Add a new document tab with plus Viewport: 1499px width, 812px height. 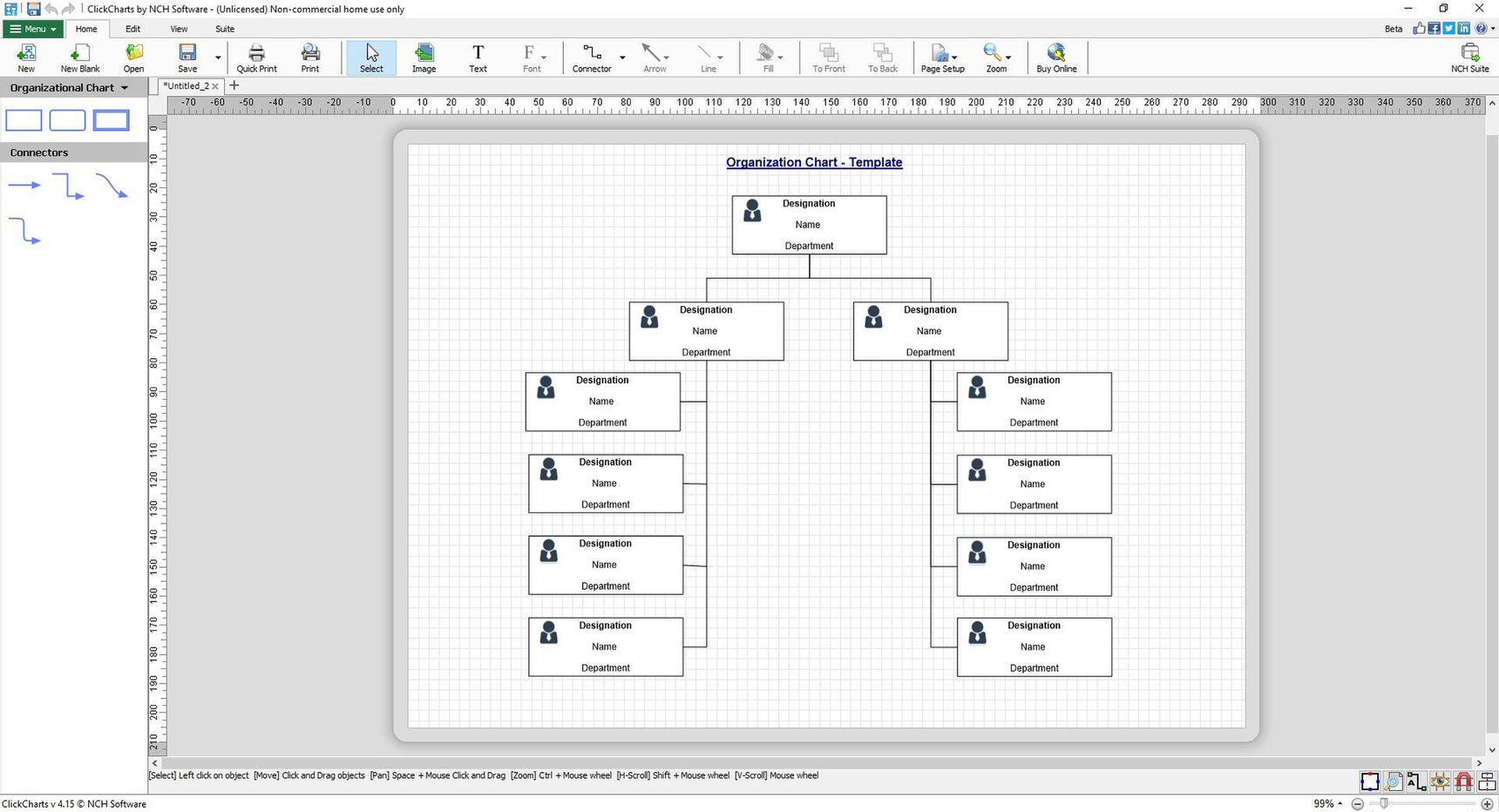[x=234, y=85]
